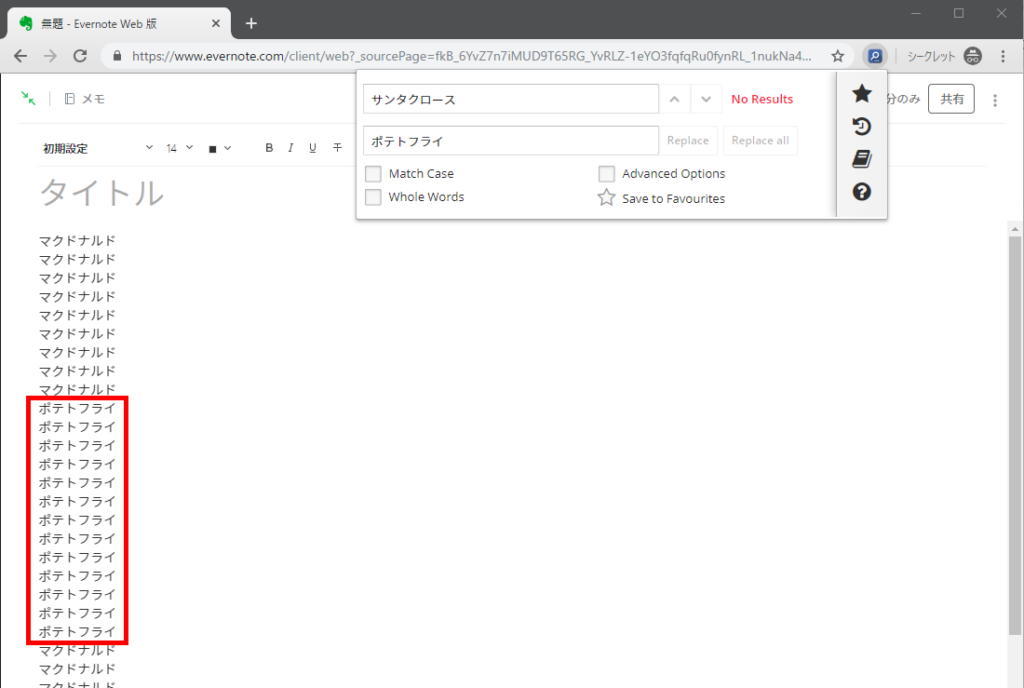Open the font size 14 dropdown
This screenshot has width=1024, height=688.
click(180, 148)
